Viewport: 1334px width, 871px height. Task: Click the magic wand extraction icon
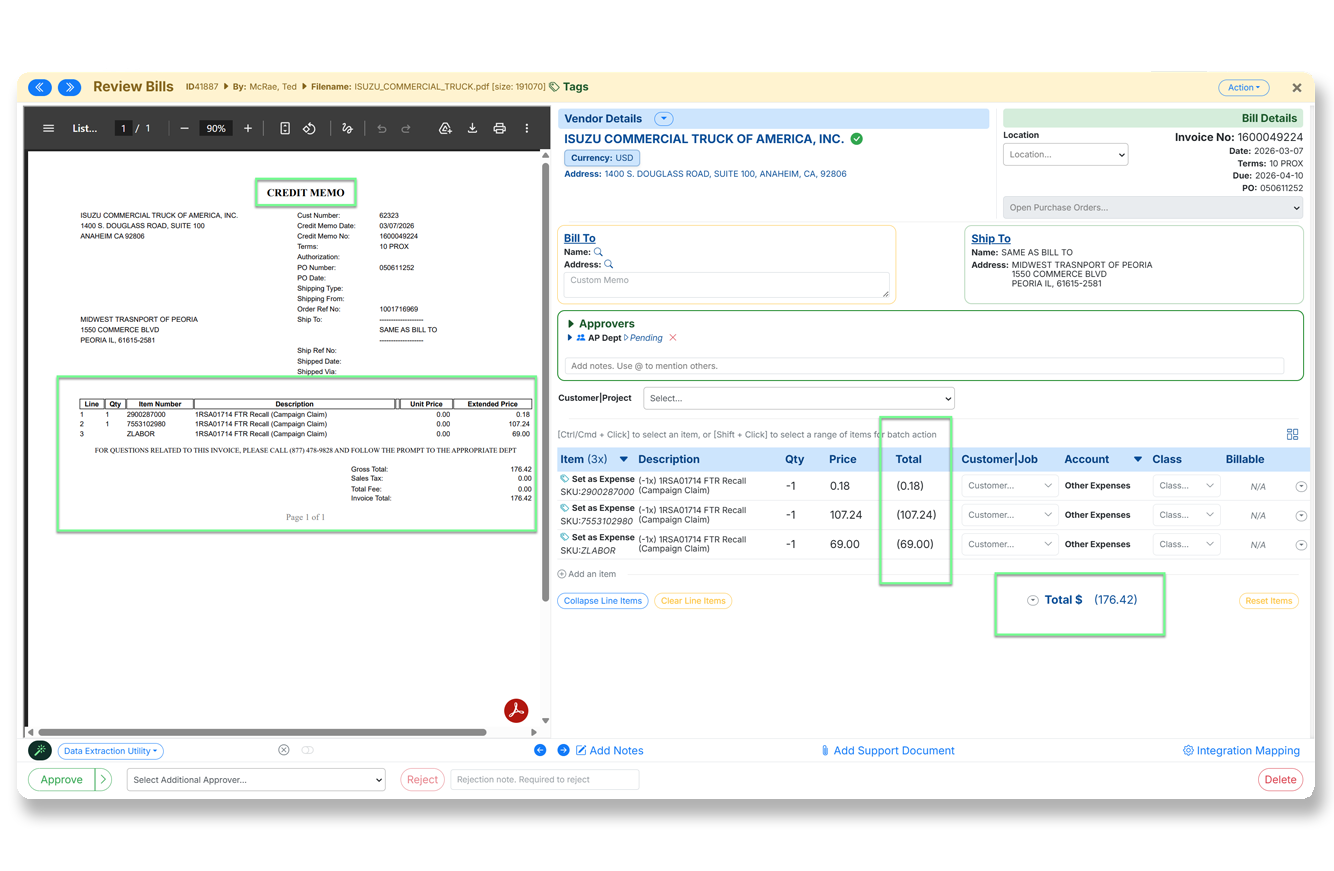coord(40,750)
